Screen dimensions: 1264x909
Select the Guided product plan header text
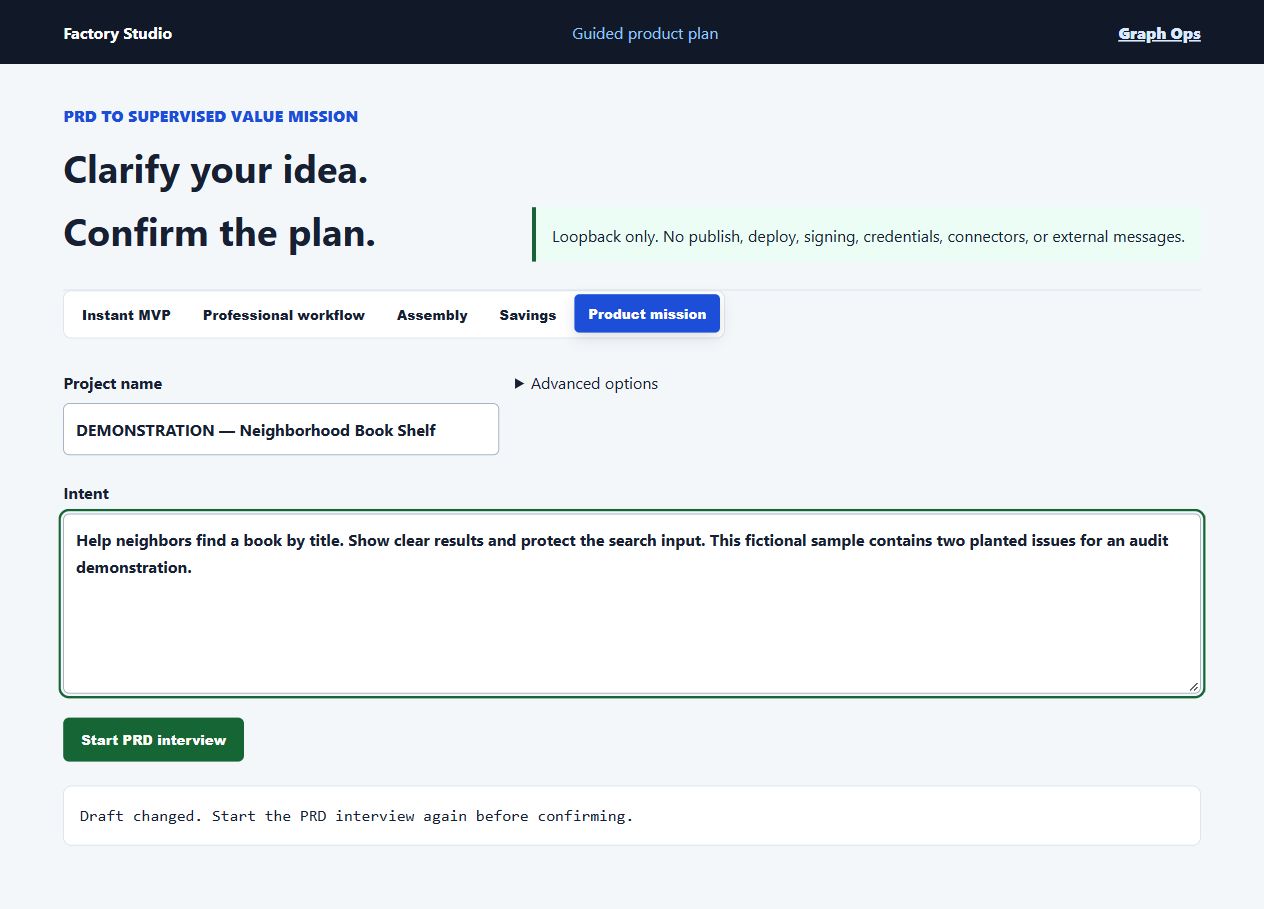pos(645,33)
